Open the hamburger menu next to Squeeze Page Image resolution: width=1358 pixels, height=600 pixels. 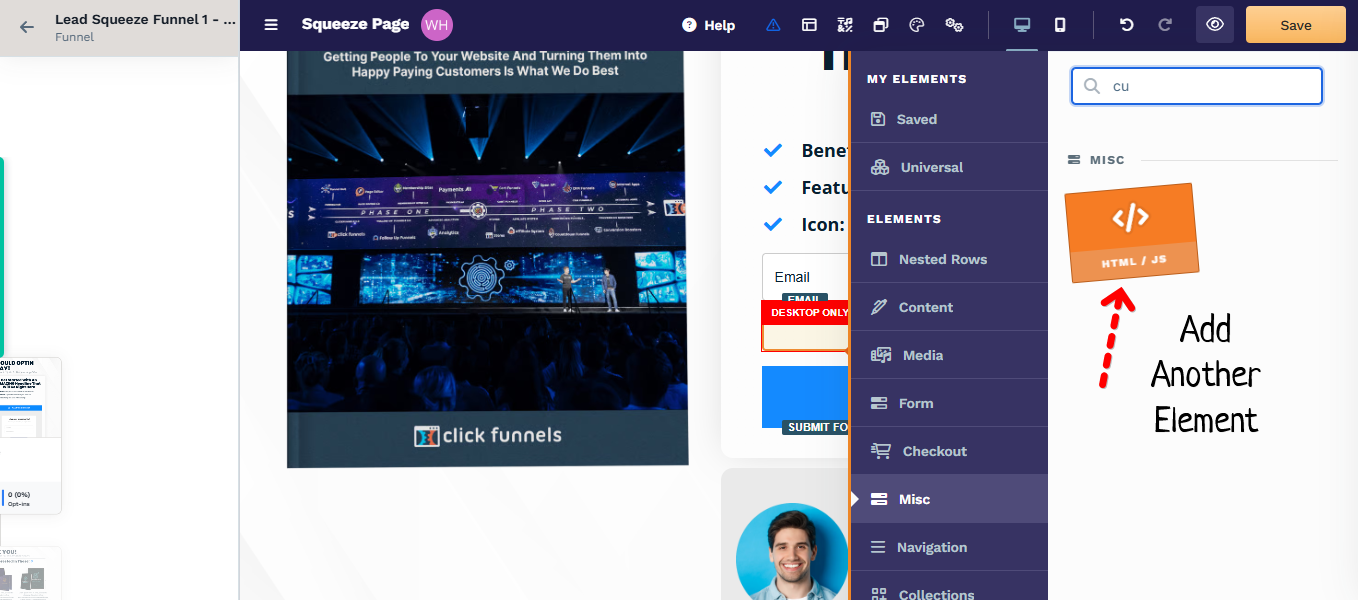click(271, 25)
